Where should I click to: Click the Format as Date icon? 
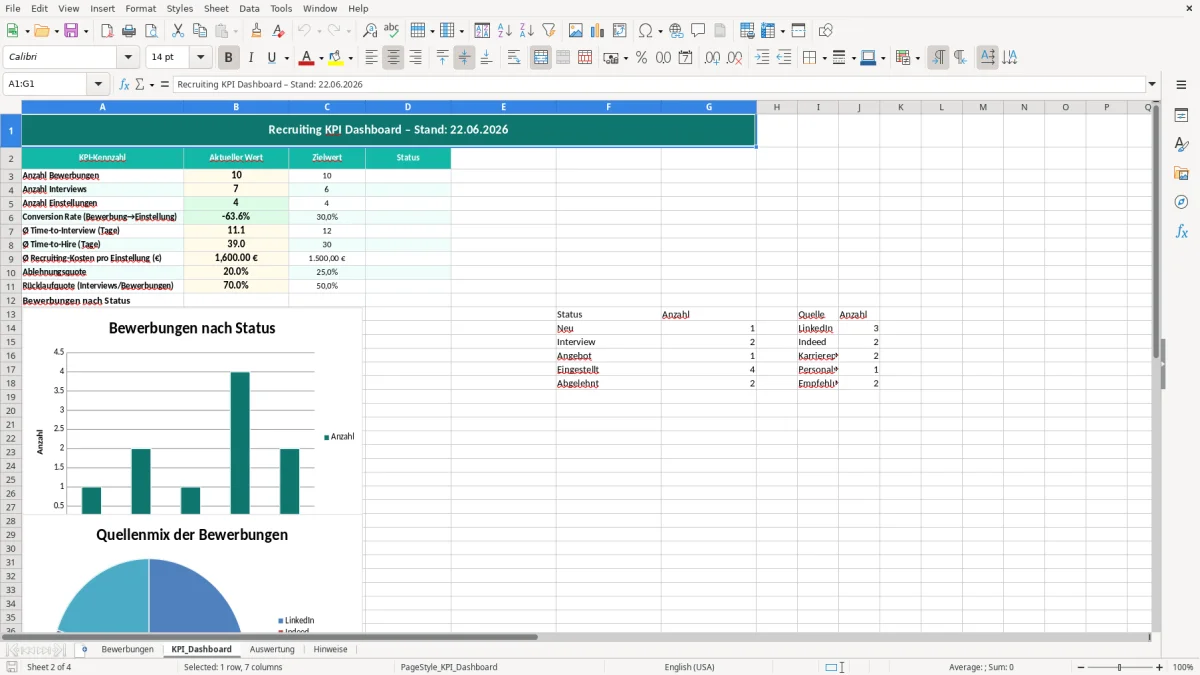[686, 58]
